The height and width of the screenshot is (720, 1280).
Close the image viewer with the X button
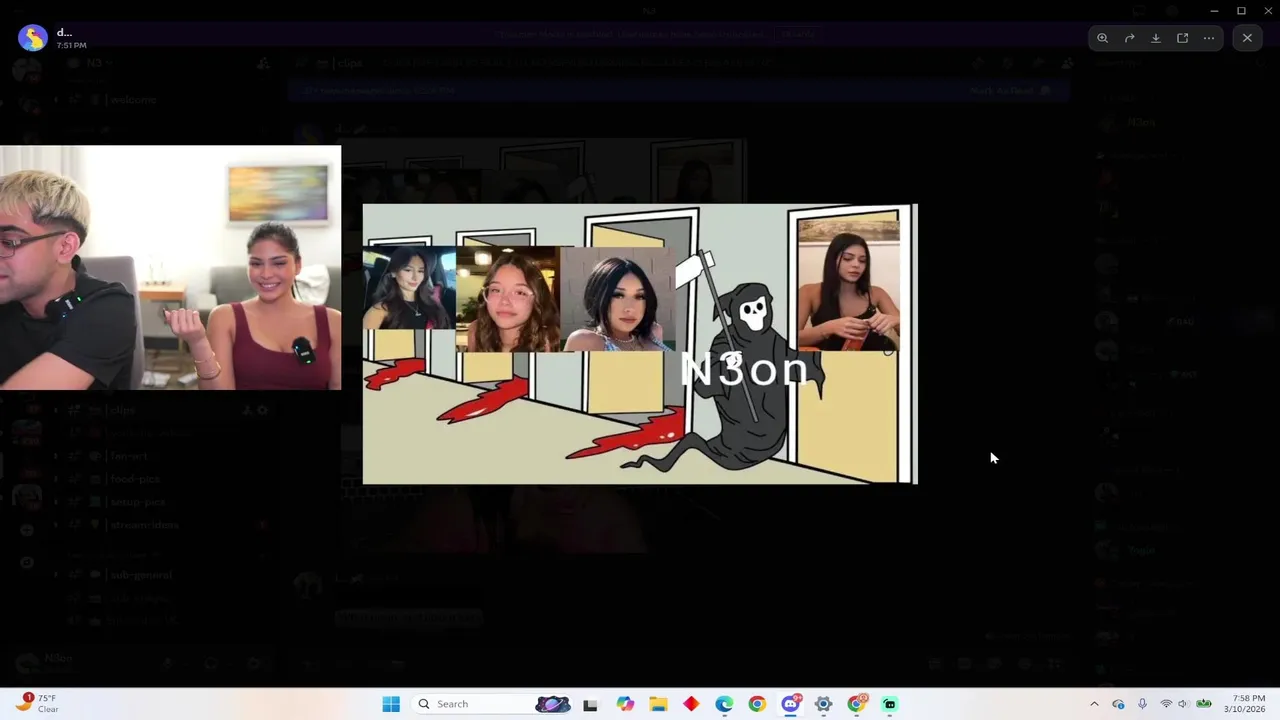tap(1247, 38)
